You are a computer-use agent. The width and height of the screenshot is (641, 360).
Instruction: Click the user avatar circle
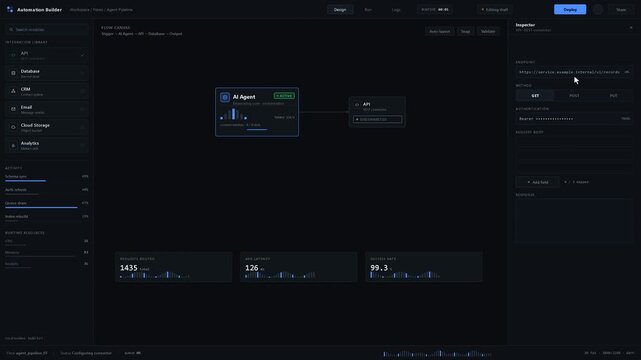pyautogui.click(x=598, y=9)
